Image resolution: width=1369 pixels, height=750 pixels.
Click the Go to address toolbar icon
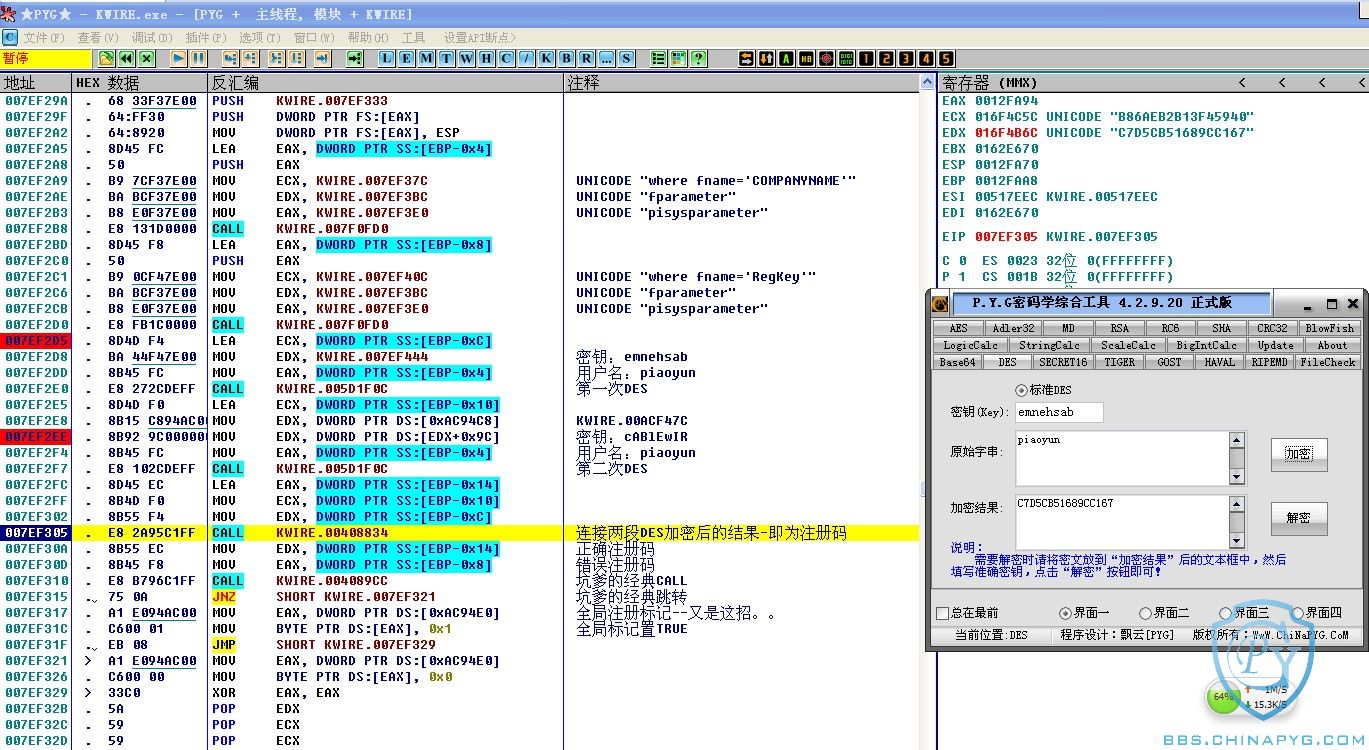point(354,58)
